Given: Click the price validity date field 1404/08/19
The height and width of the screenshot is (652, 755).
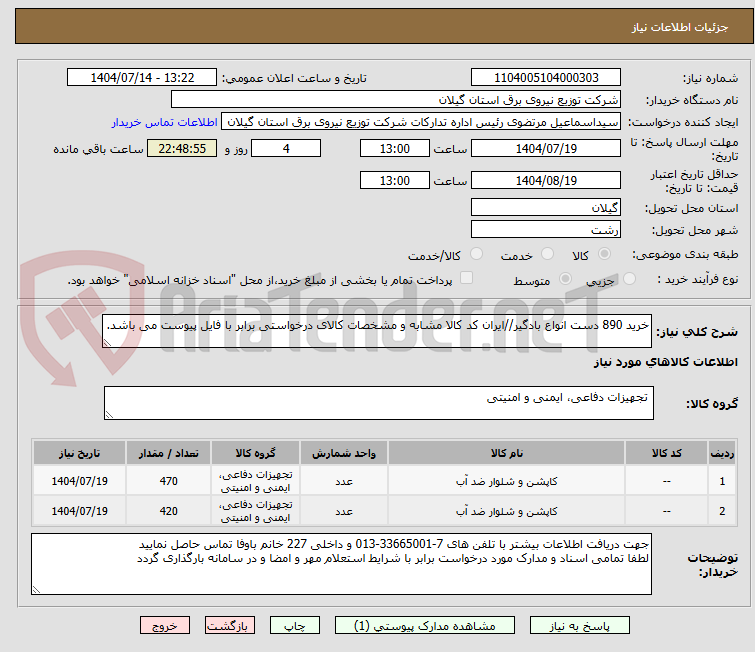Looking at the screenshot, I should (546, 181).
